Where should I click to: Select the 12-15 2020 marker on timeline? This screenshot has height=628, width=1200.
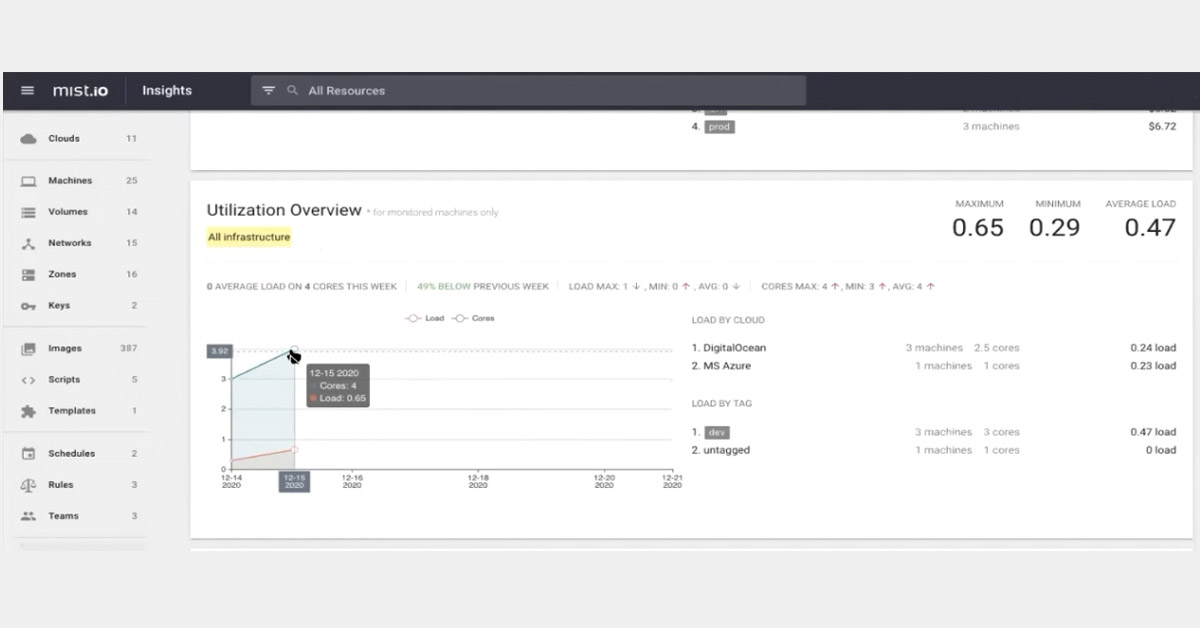[x=294, y=483]
